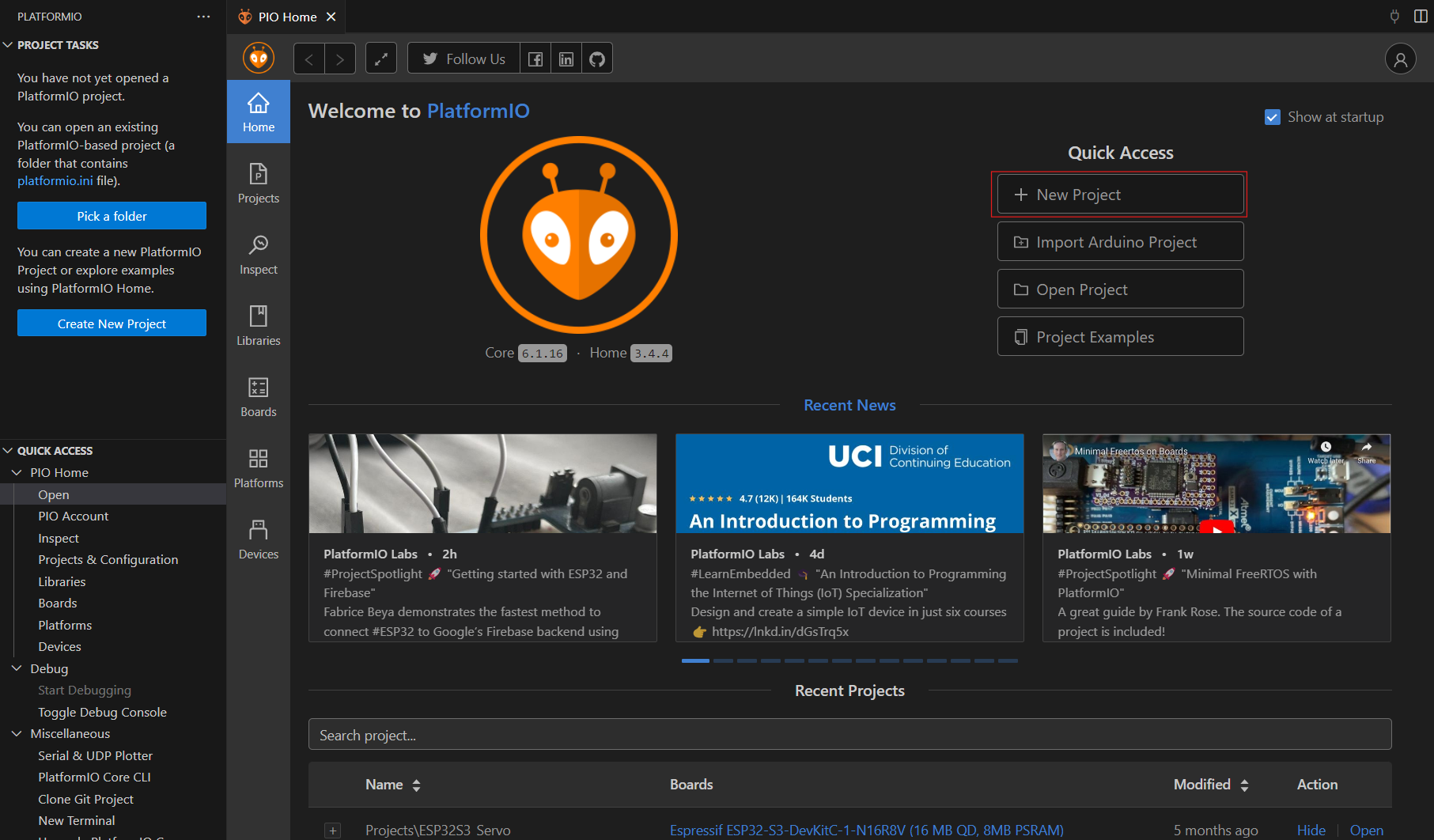Open the UCI Introduction to Programming thumbnail
Screen dimensions: 1434x840
tap(849, 483)
